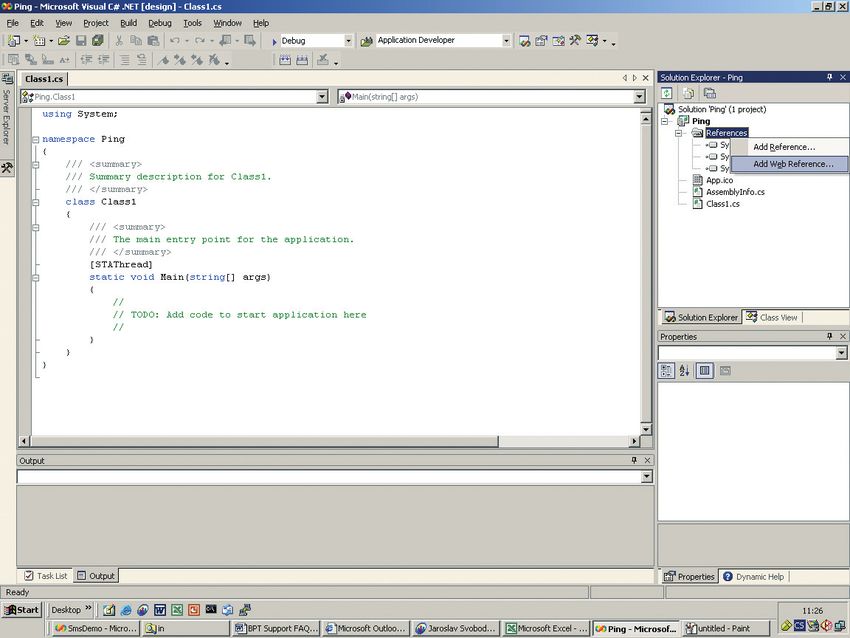Click the Find in Files binoculars icon

click(366, 41)
